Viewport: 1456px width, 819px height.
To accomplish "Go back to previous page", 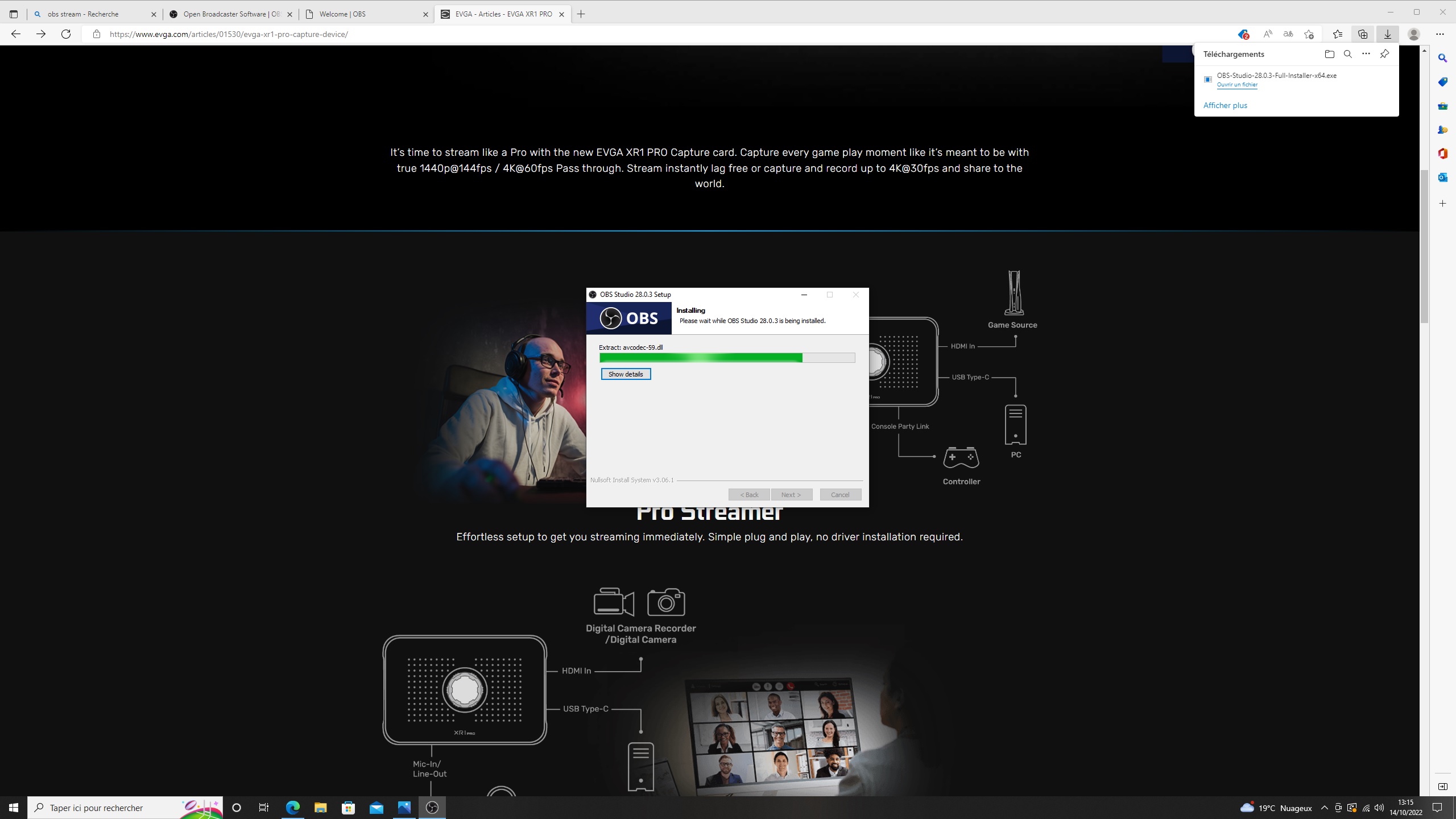I will (x=16, y=34).
